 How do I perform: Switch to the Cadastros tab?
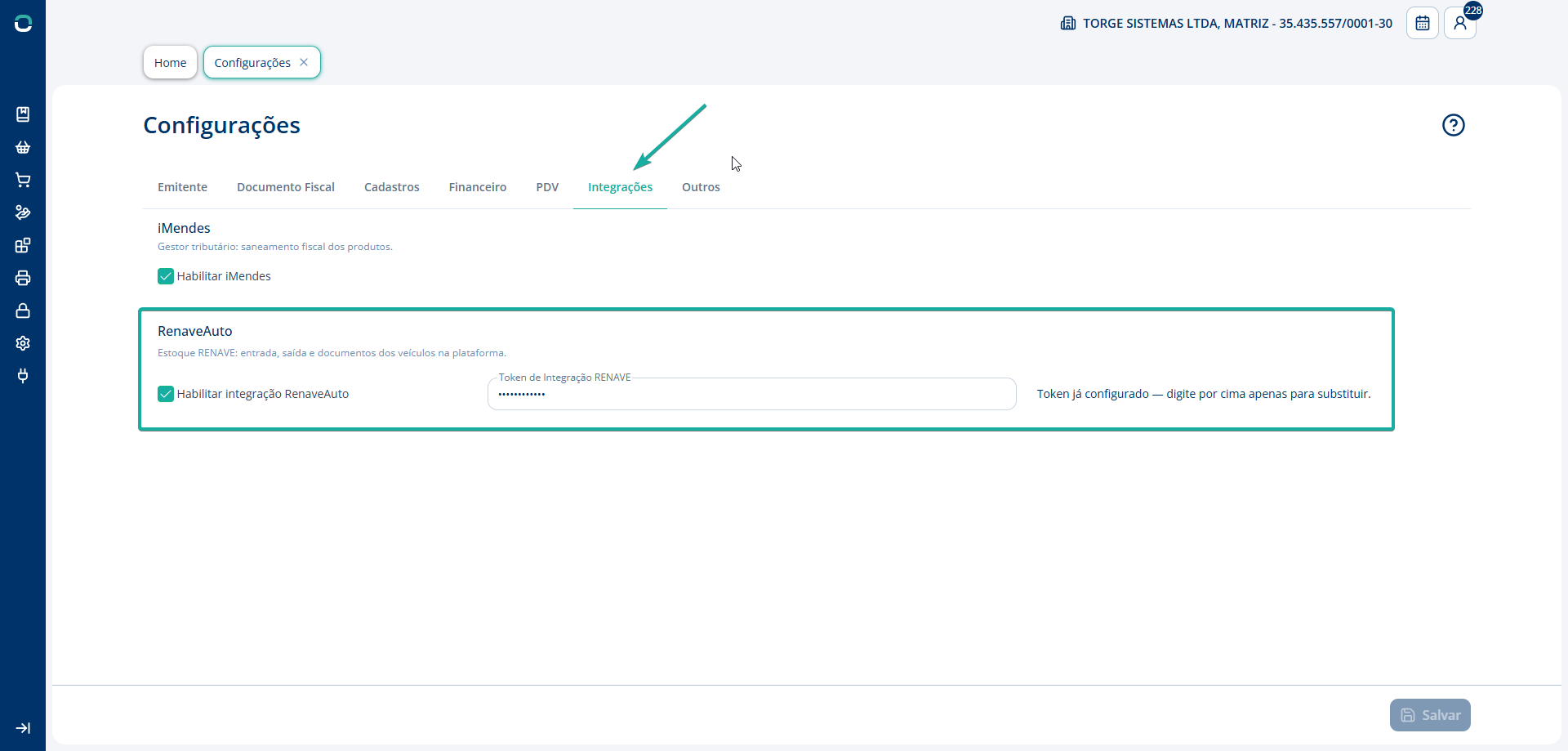(392, 187)
